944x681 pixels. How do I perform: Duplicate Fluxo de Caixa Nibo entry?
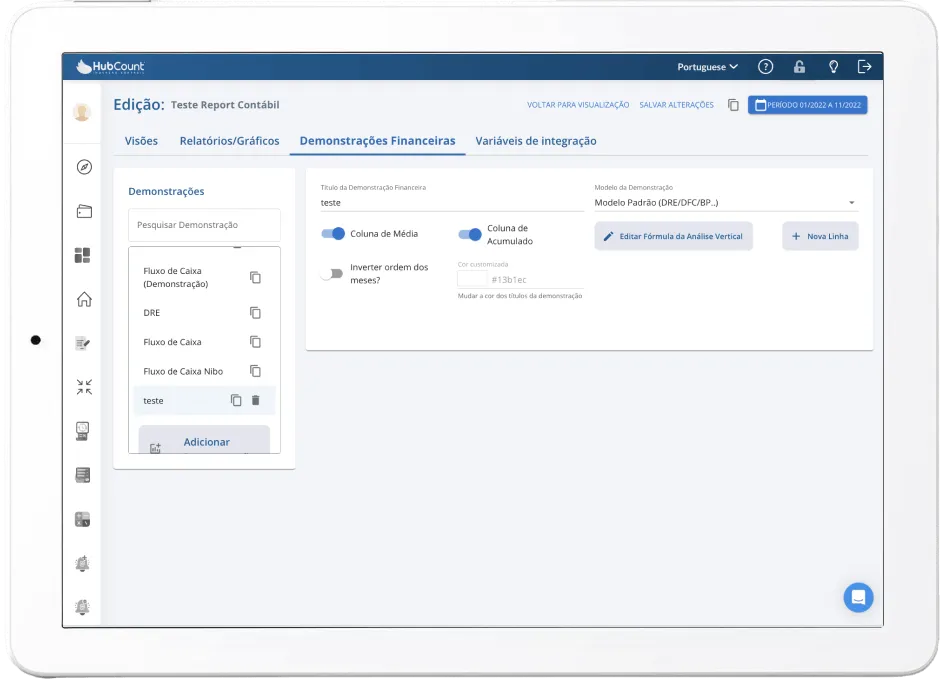[255, 372]
